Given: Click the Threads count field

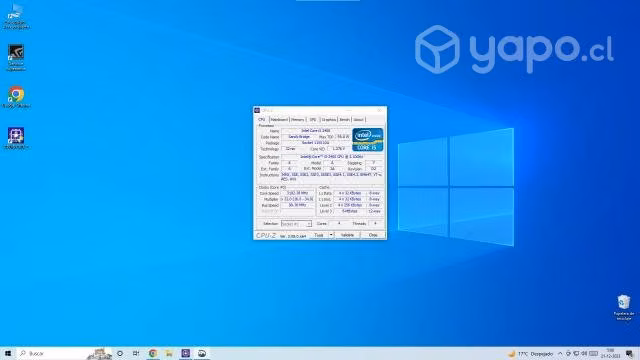Looking at the screenshot, I should [375, 224].
